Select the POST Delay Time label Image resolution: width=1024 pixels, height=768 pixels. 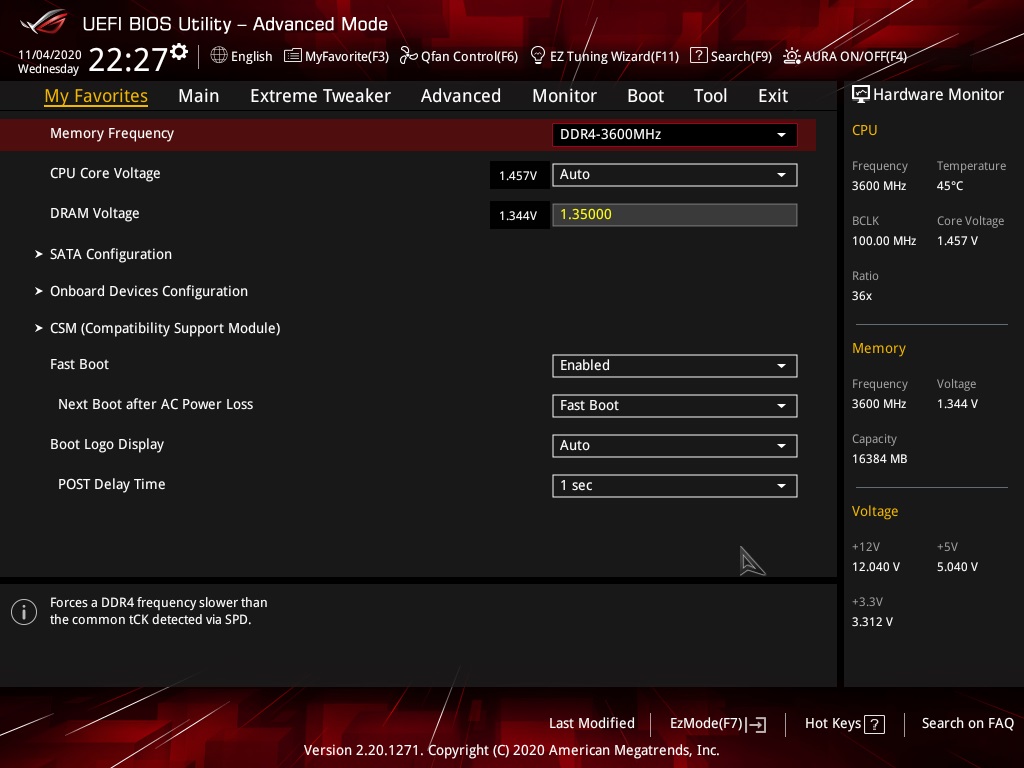click(112, 485)
